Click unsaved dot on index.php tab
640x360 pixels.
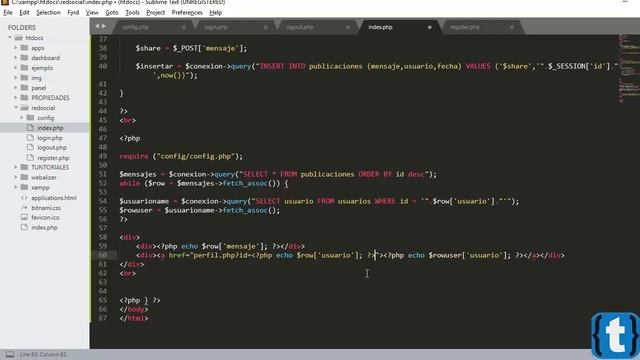pos(429,27)
